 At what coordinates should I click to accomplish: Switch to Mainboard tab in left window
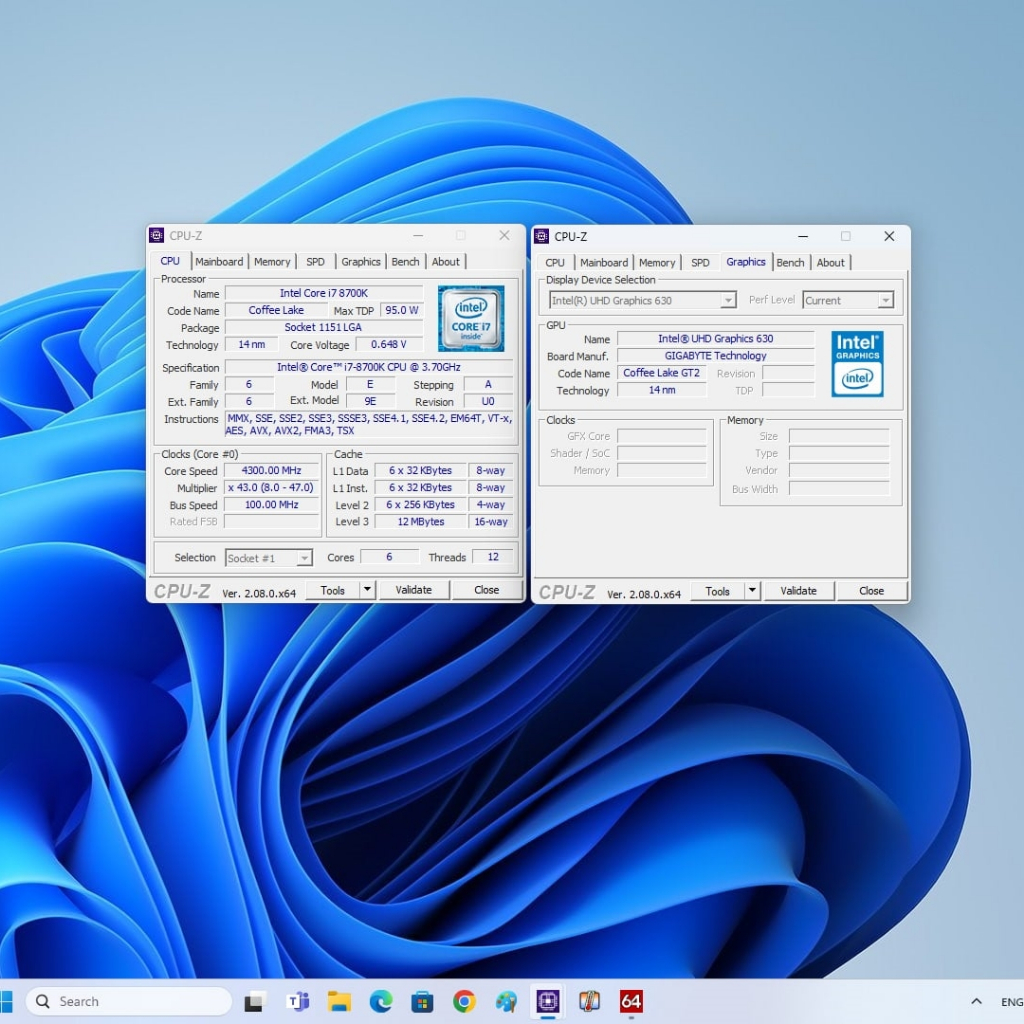click(219, 262)
